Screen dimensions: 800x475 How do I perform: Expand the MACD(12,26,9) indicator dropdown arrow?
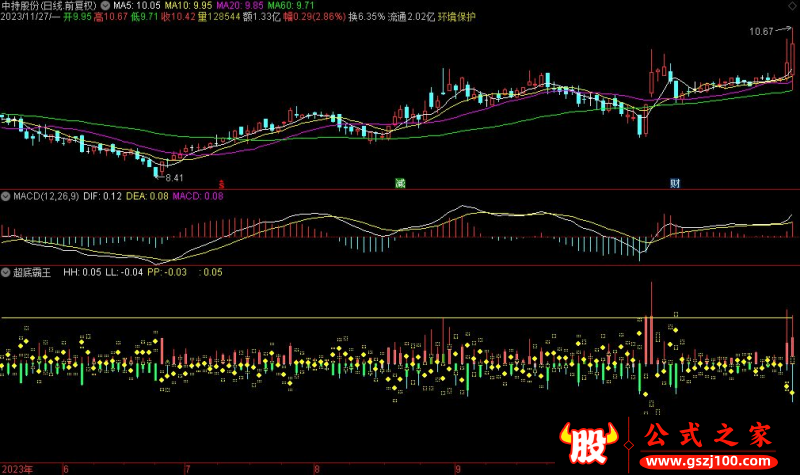tap(5, 196)
